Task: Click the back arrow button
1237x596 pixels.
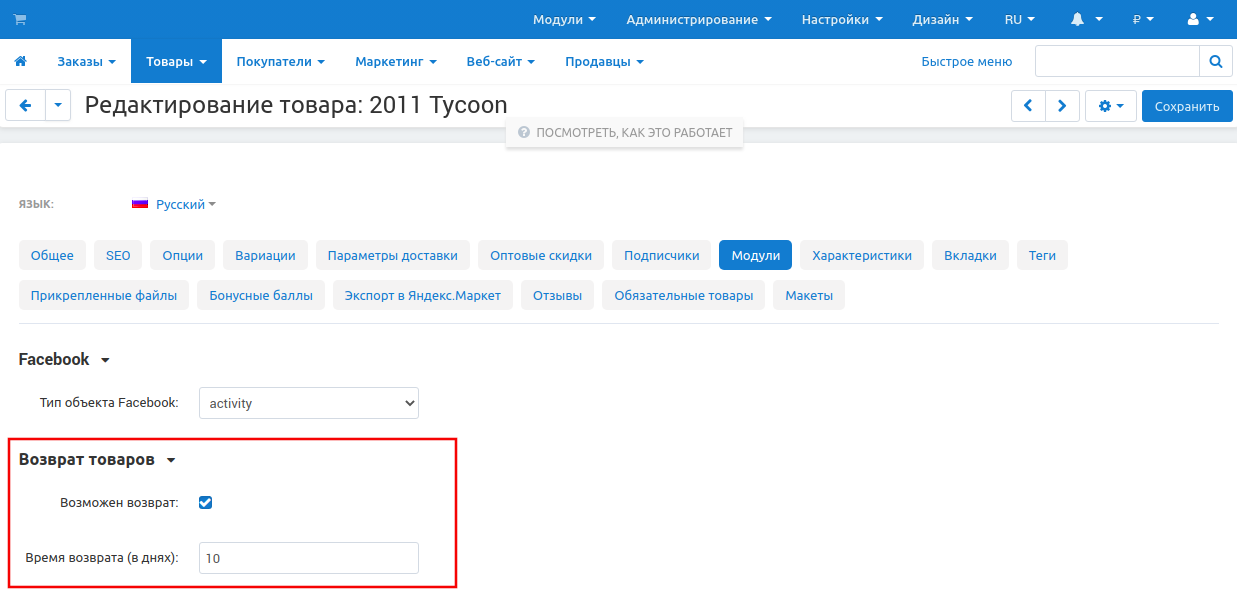Action: (x=26, y=106)
